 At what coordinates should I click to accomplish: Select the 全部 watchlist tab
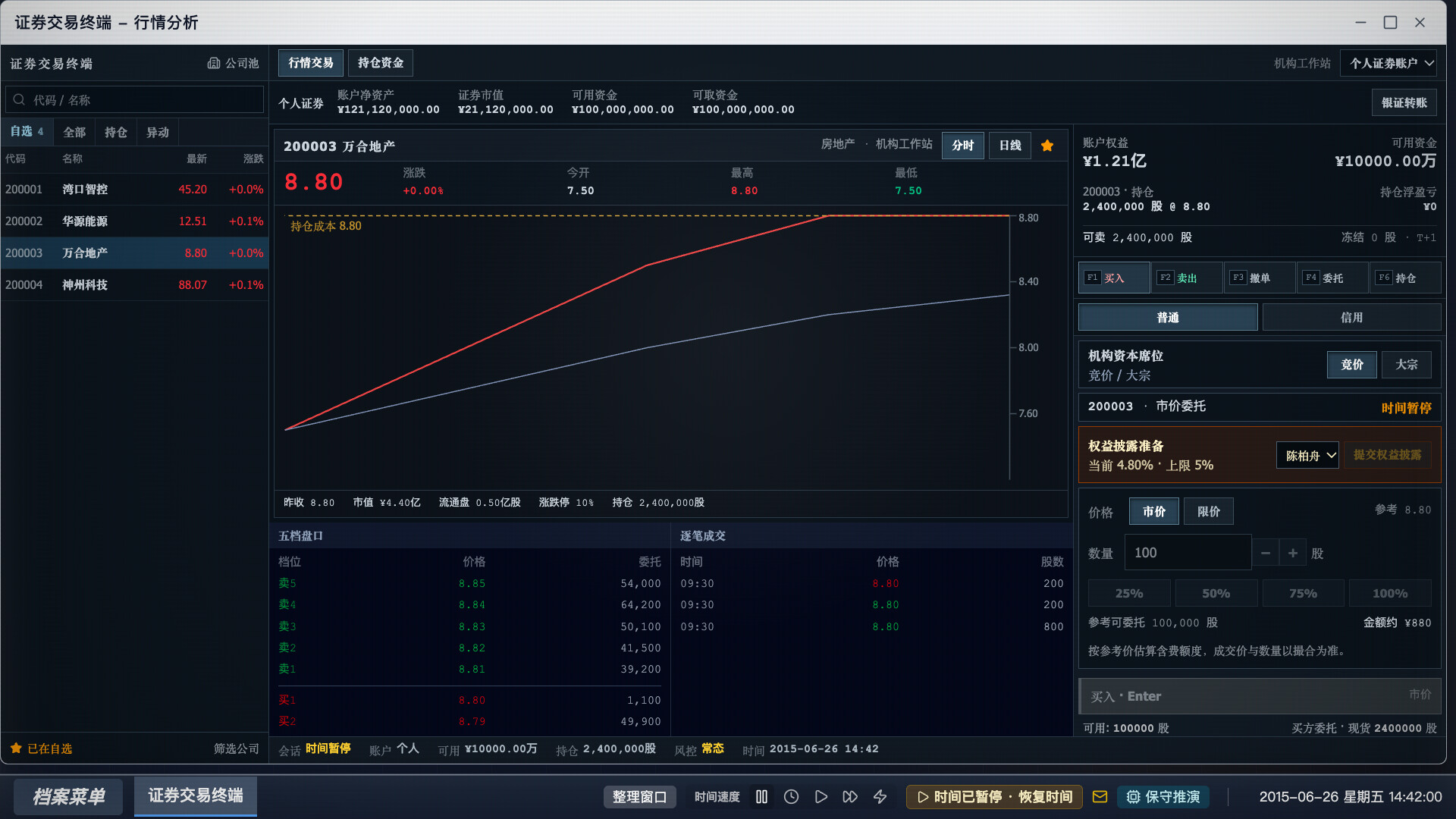[74, 132]
